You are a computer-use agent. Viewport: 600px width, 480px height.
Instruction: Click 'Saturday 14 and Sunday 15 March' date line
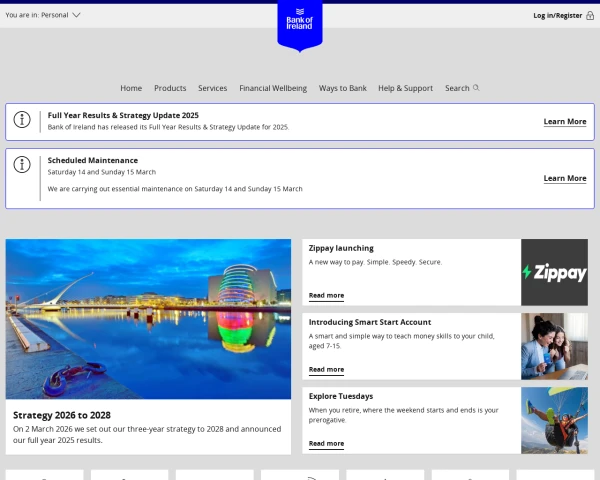(101, 172)
